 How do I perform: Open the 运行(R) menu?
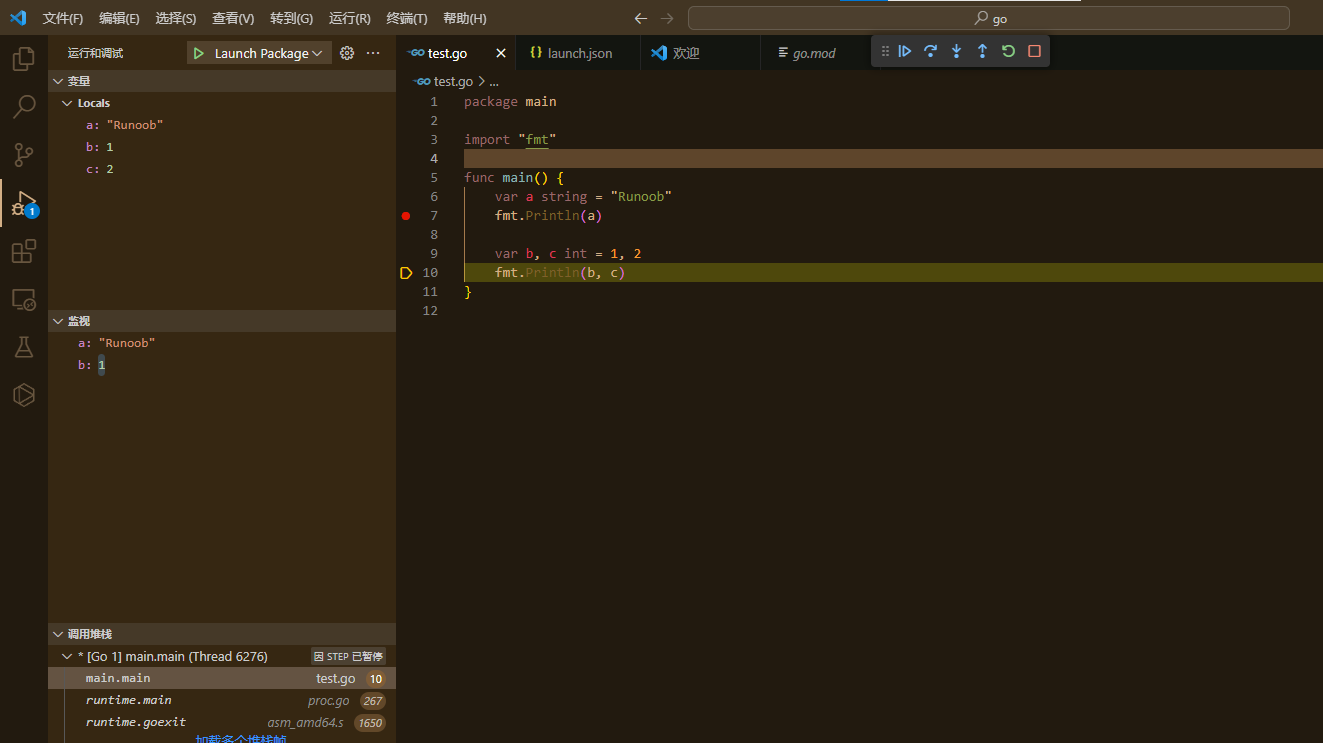point(349,18)
